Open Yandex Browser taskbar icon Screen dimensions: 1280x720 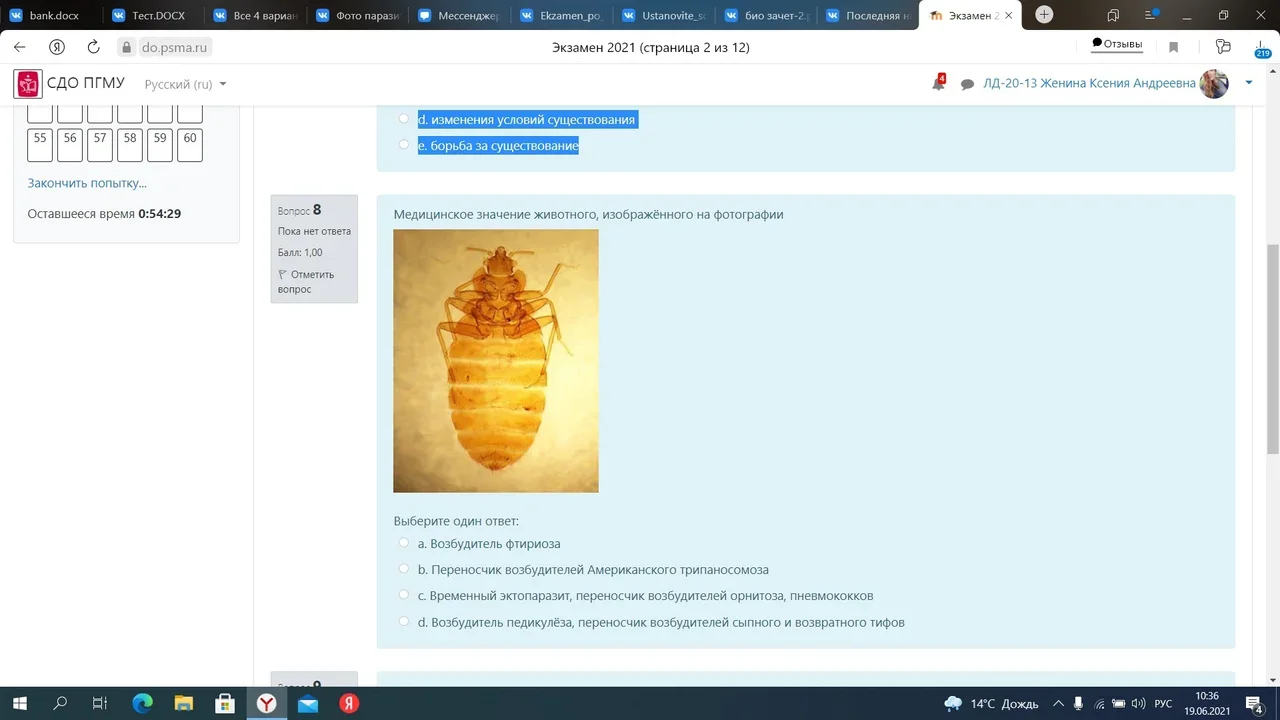(266, 703)
